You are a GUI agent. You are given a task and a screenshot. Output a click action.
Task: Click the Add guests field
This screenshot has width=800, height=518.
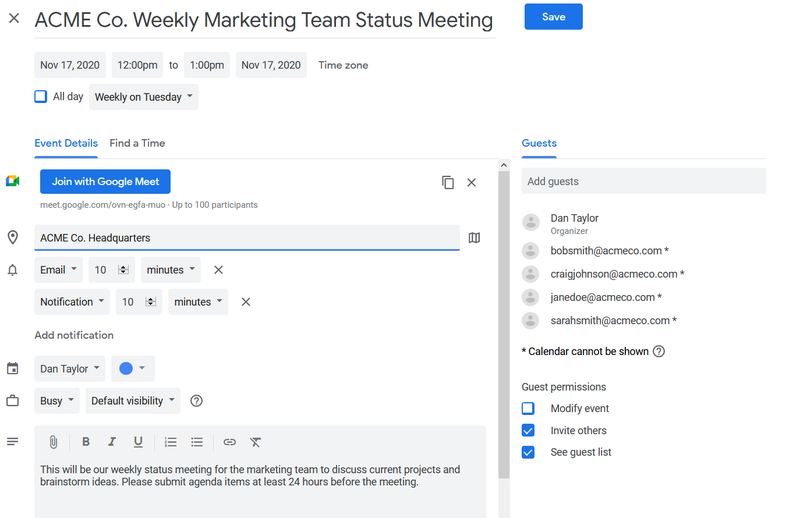(x=643, y=181)
